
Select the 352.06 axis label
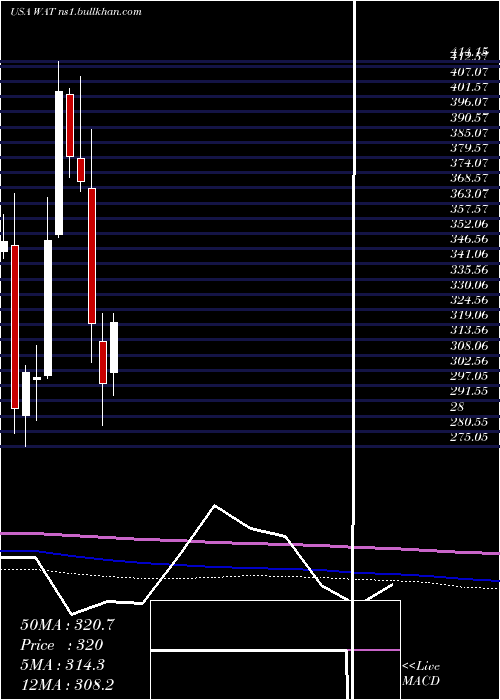(469, 224)
